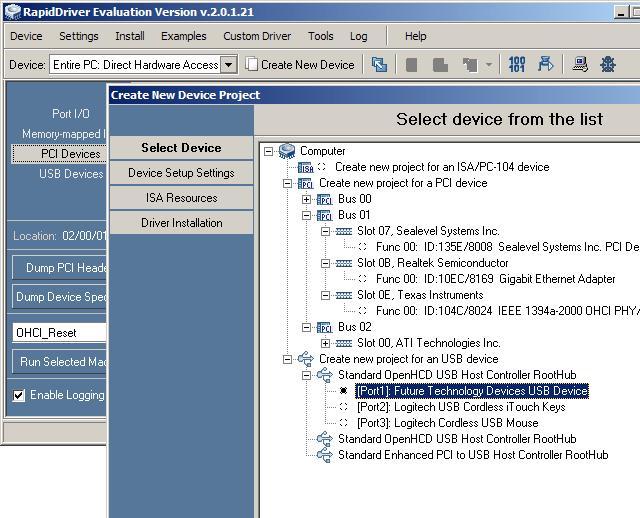Click the ISA icon in device tree

click(305, 168)
